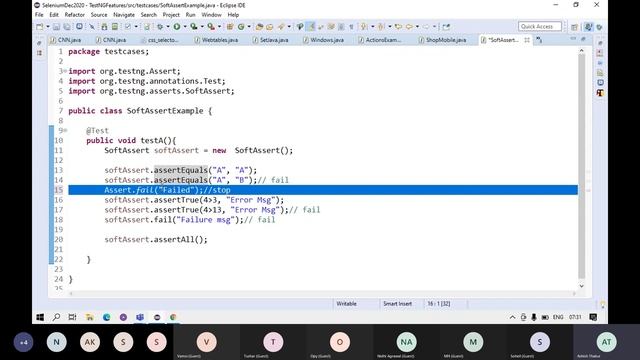Open the New file dropdown arrow

(x=48, y=27)
